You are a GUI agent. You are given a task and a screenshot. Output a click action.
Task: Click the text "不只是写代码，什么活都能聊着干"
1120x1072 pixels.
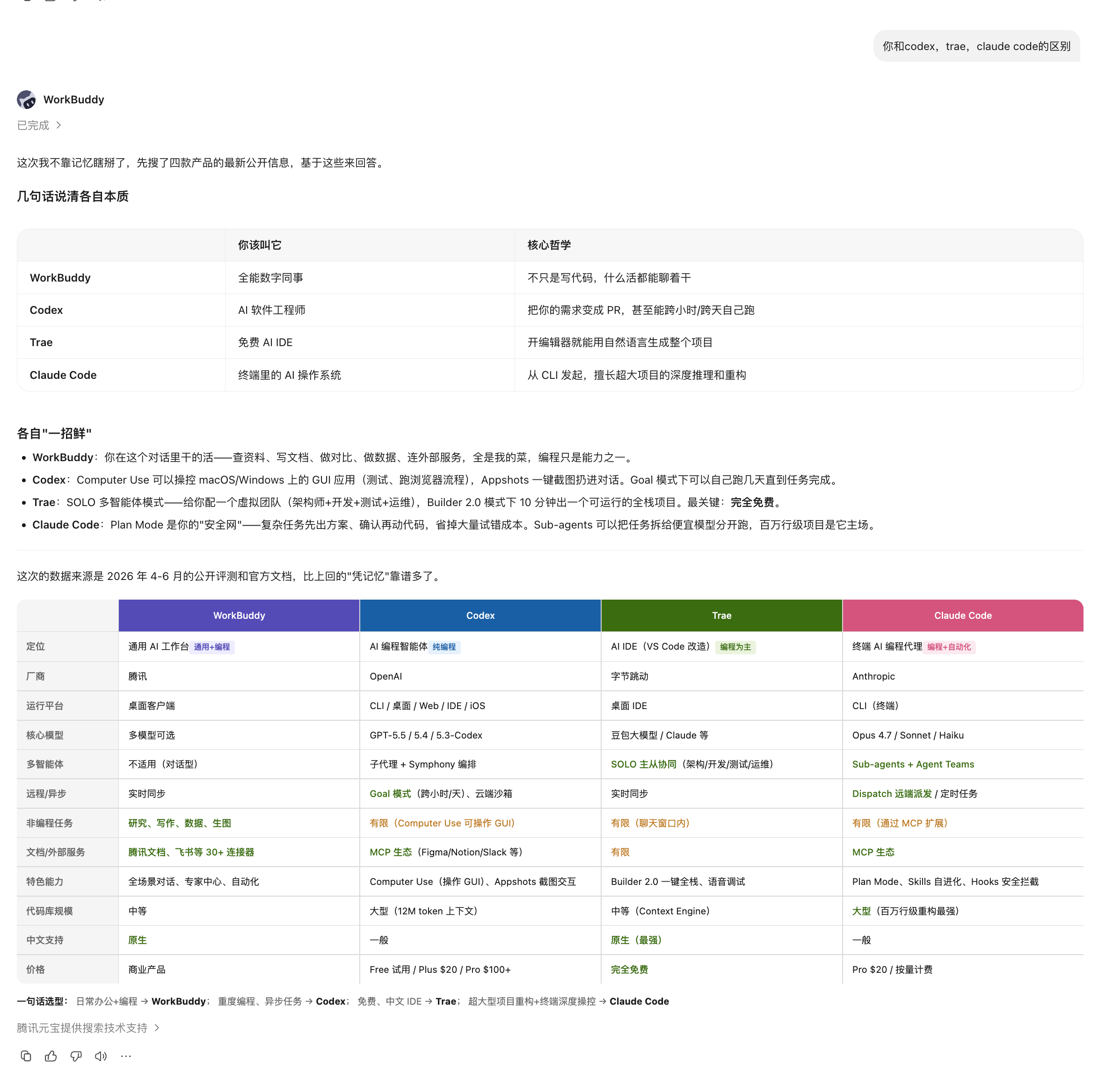tap(609, 278)
